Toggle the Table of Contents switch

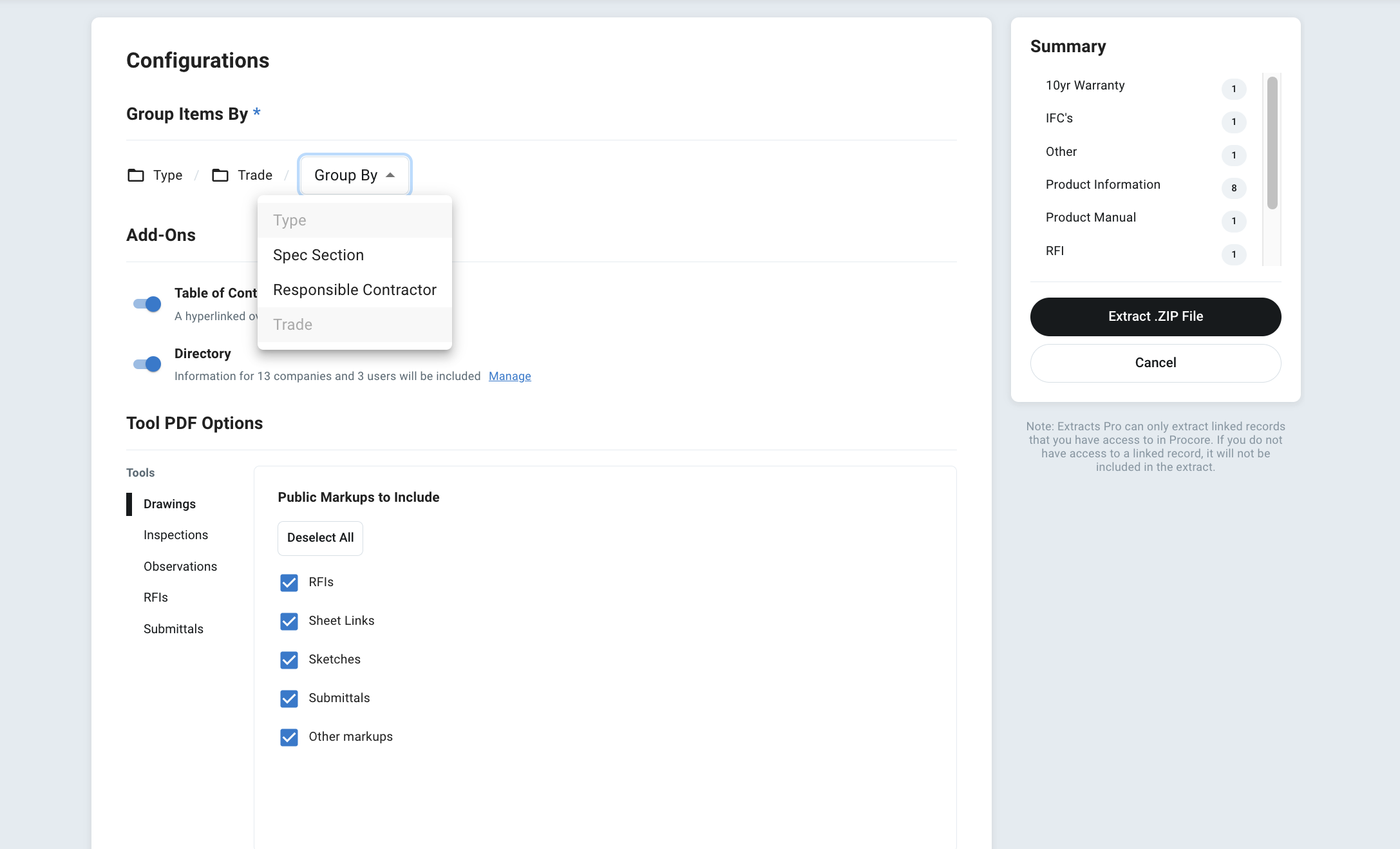pos(147,304)
